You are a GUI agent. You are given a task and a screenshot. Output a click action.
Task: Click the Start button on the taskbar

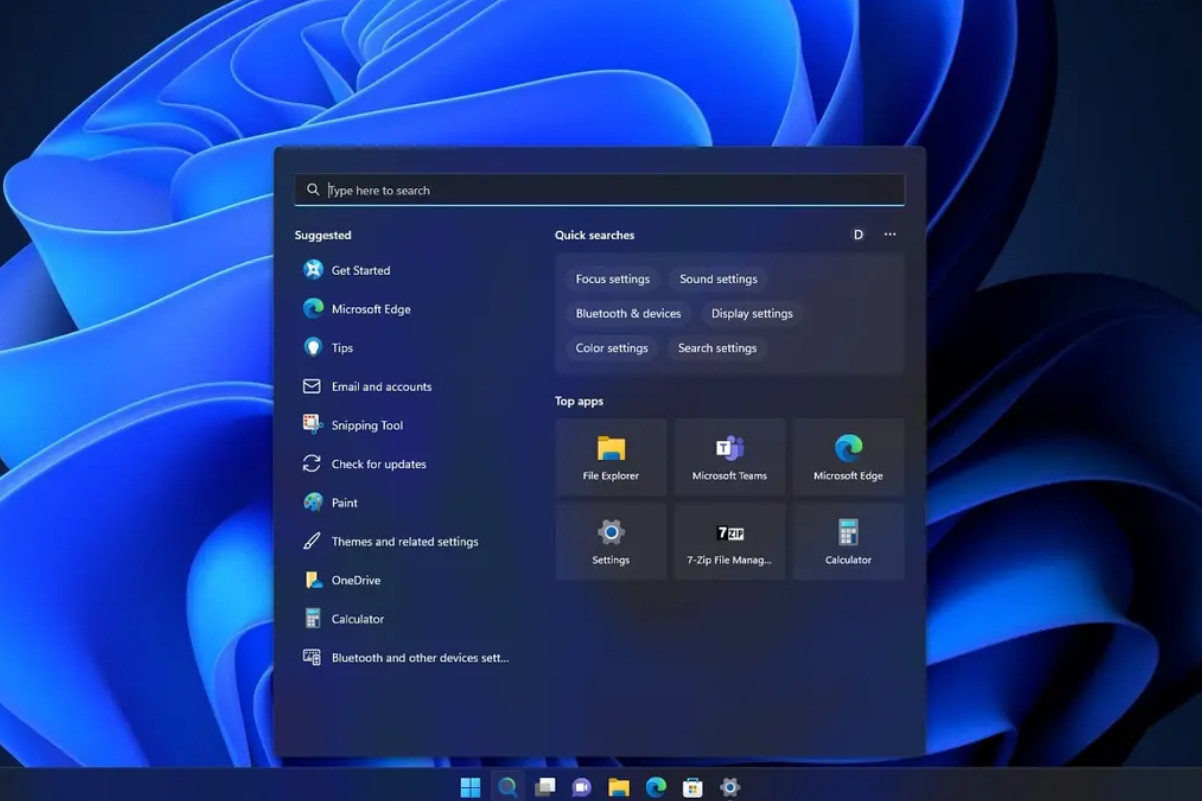pyautogui.click(x=470, y=787)
